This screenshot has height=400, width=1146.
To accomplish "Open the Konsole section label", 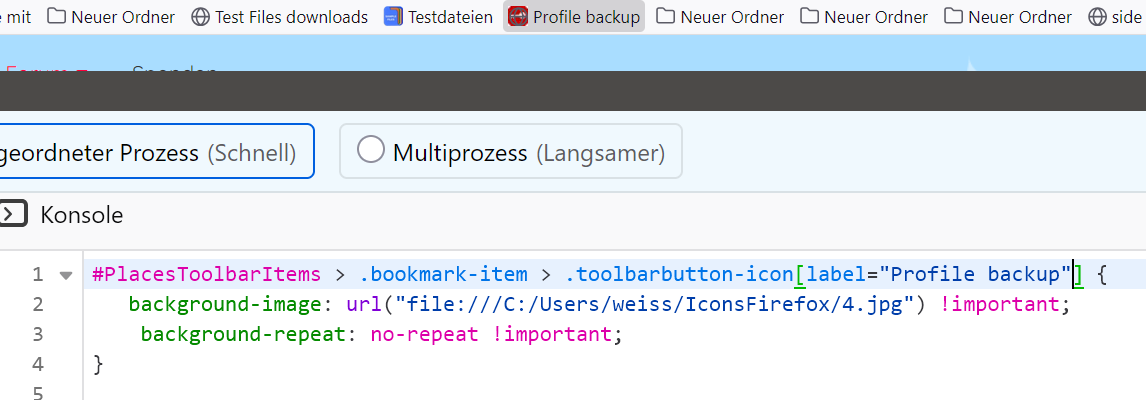I will [x=82, y=214].
